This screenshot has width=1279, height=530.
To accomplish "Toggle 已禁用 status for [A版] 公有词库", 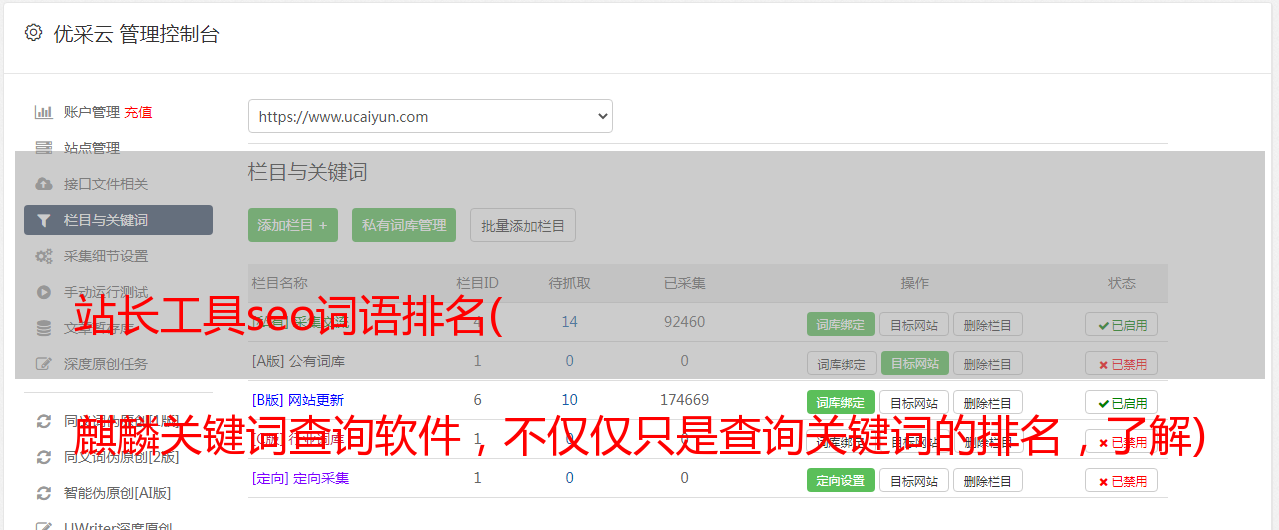I will point(1121,363).
